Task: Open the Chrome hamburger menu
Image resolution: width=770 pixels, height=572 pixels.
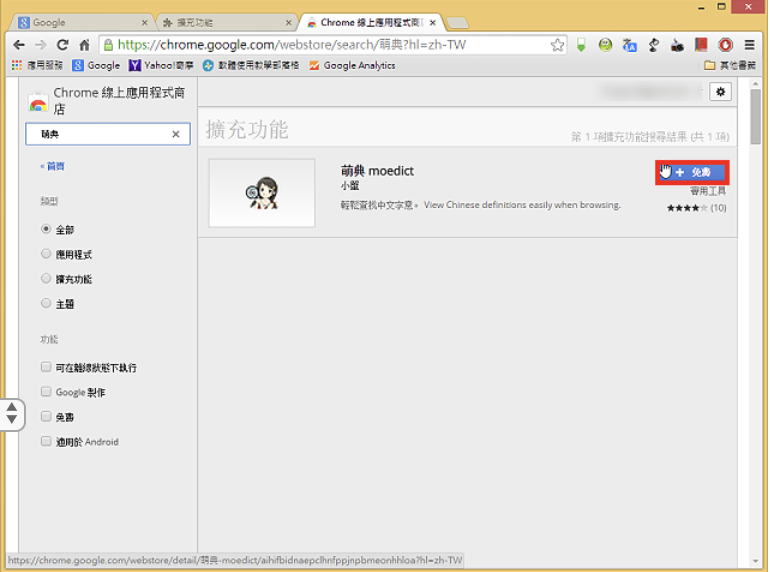Action: 749,45
